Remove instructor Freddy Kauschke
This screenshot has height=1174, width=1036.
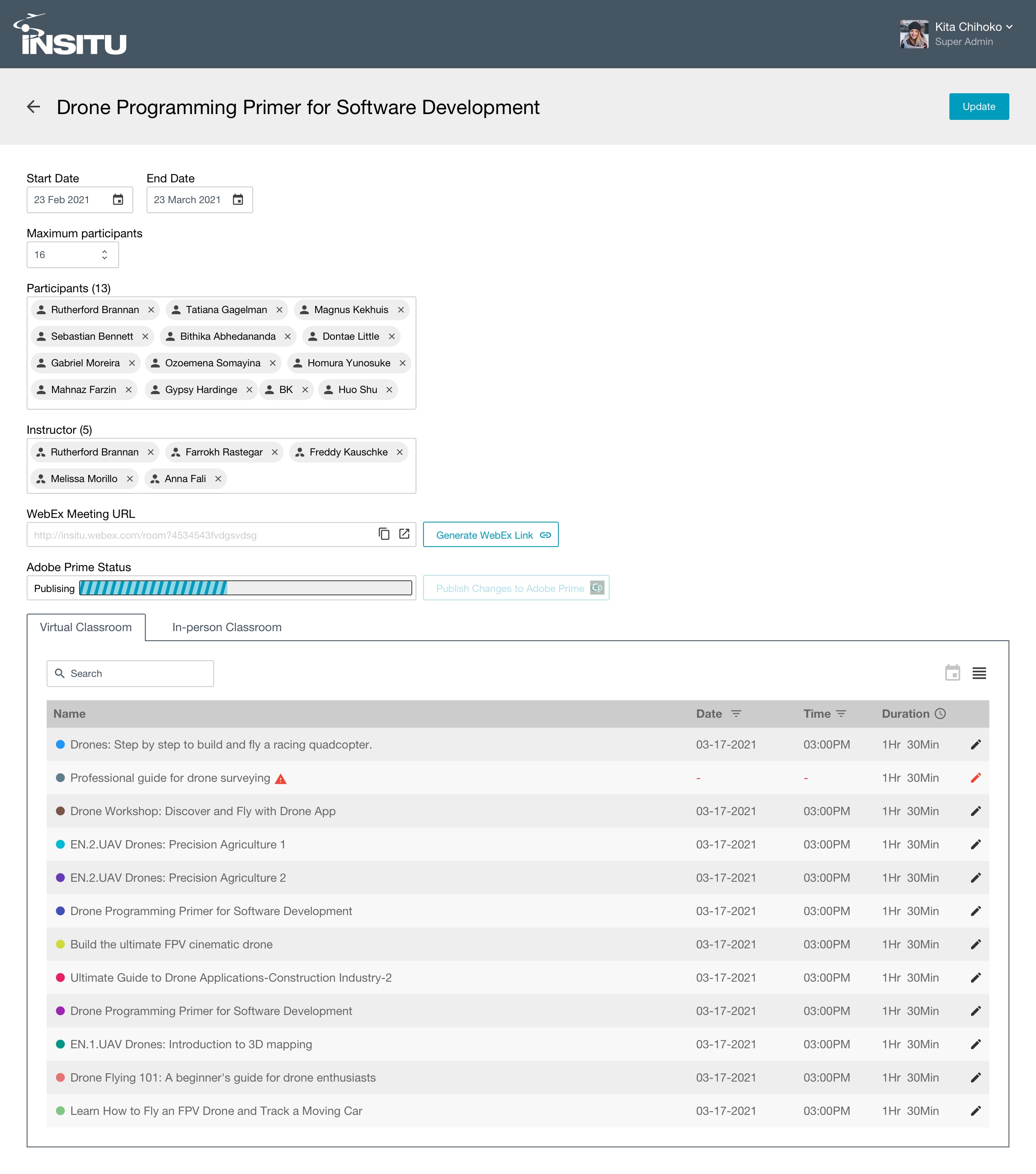tap(400, 452)
